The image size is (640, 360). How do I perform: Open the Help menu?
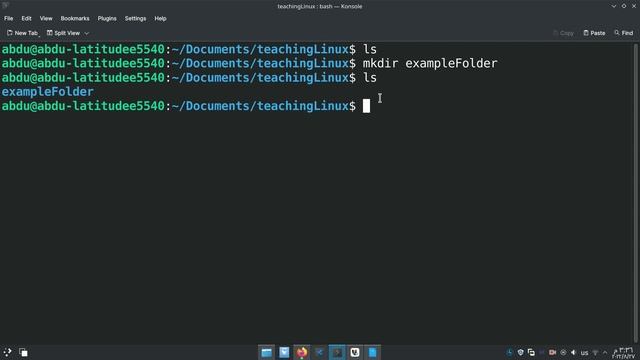(x=160, y=18)
